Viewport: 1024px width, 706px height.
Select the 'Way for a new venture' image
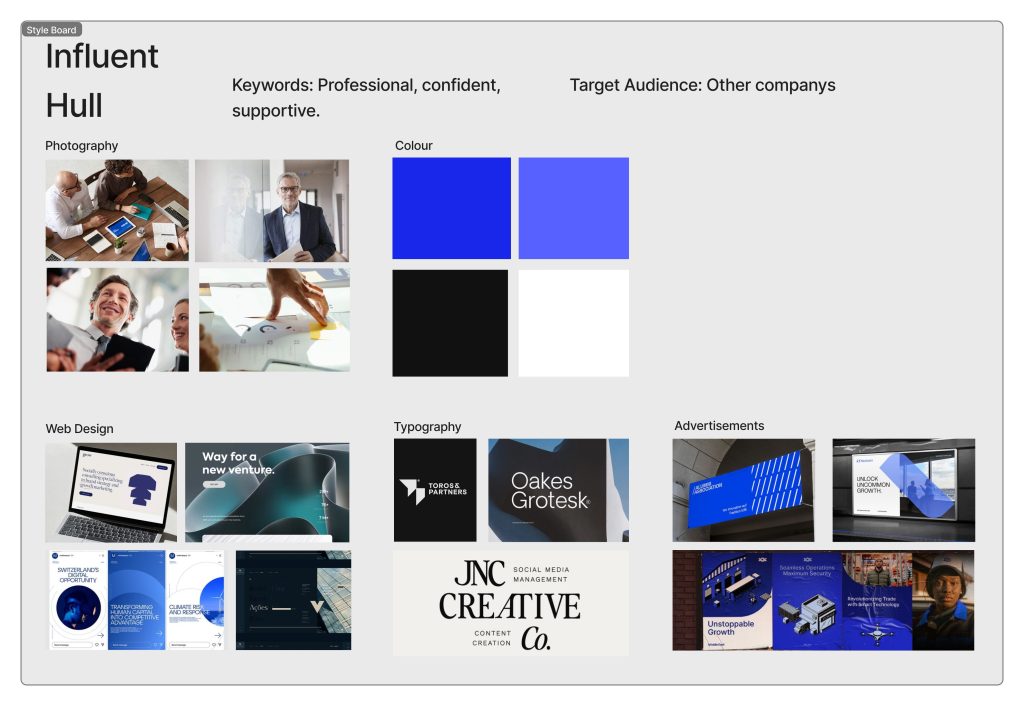point(267,492)
